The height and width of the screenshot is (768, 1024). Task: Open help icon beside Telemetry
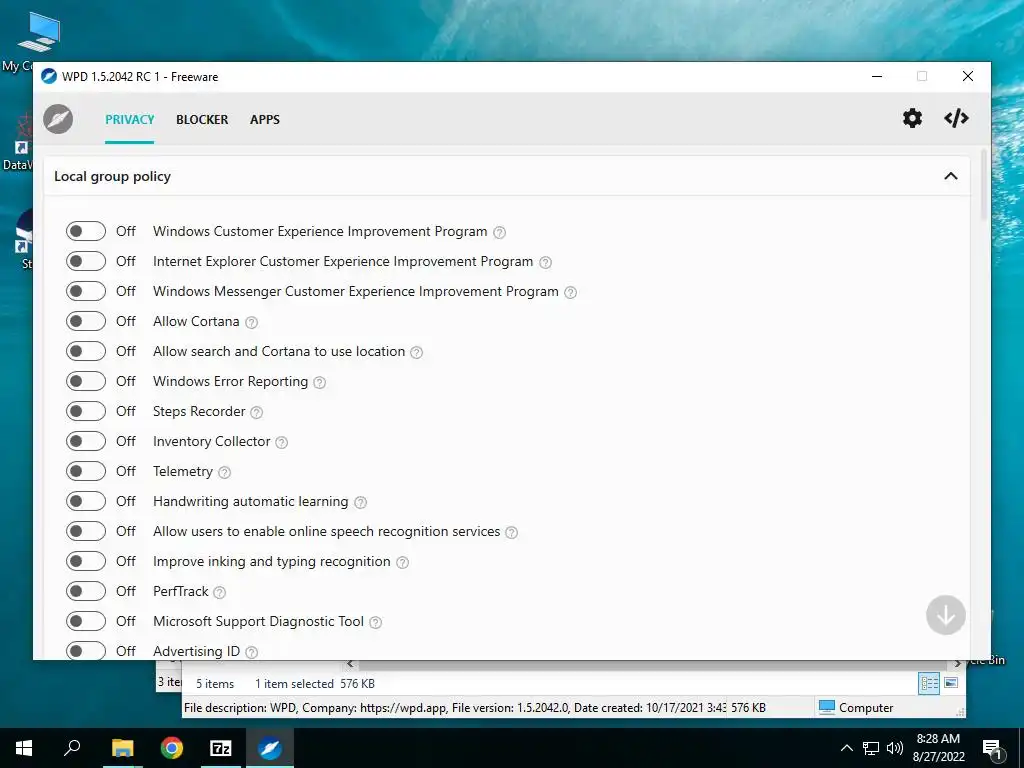[x=225, y=473]
